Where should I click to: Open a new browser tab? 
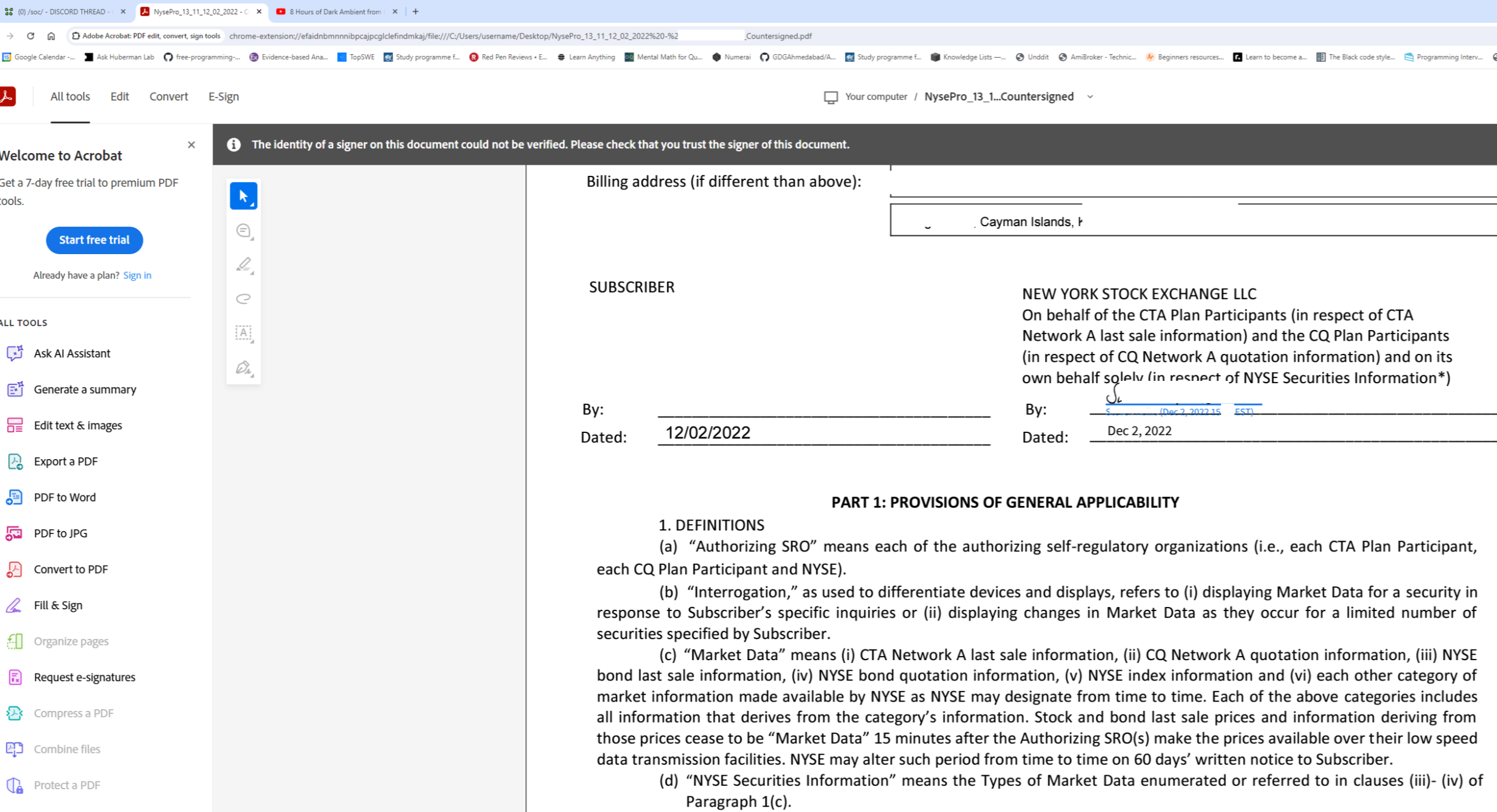(x=415, y=12)
